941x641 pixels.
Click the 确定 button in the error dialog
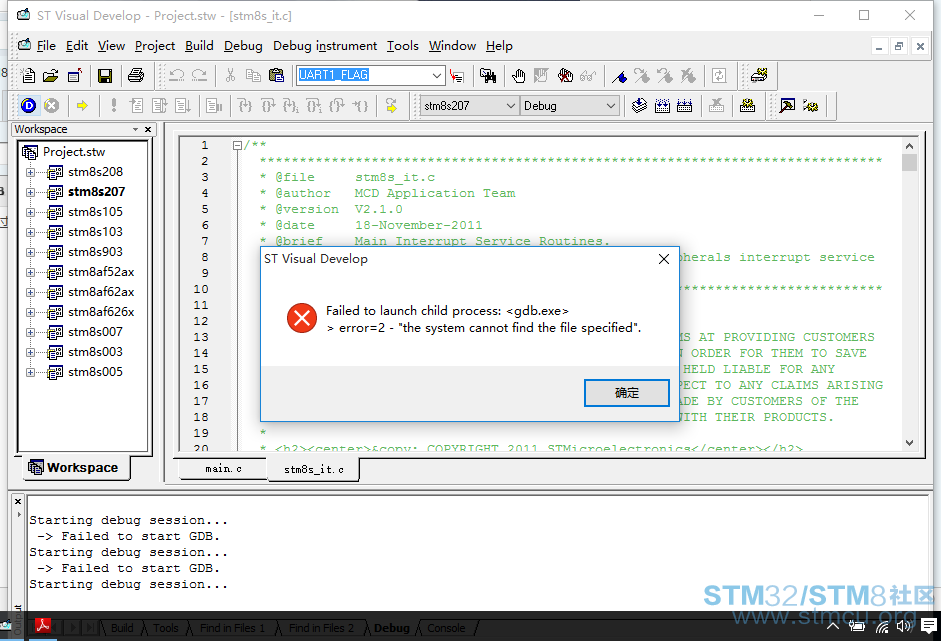[x=627, y=393]
